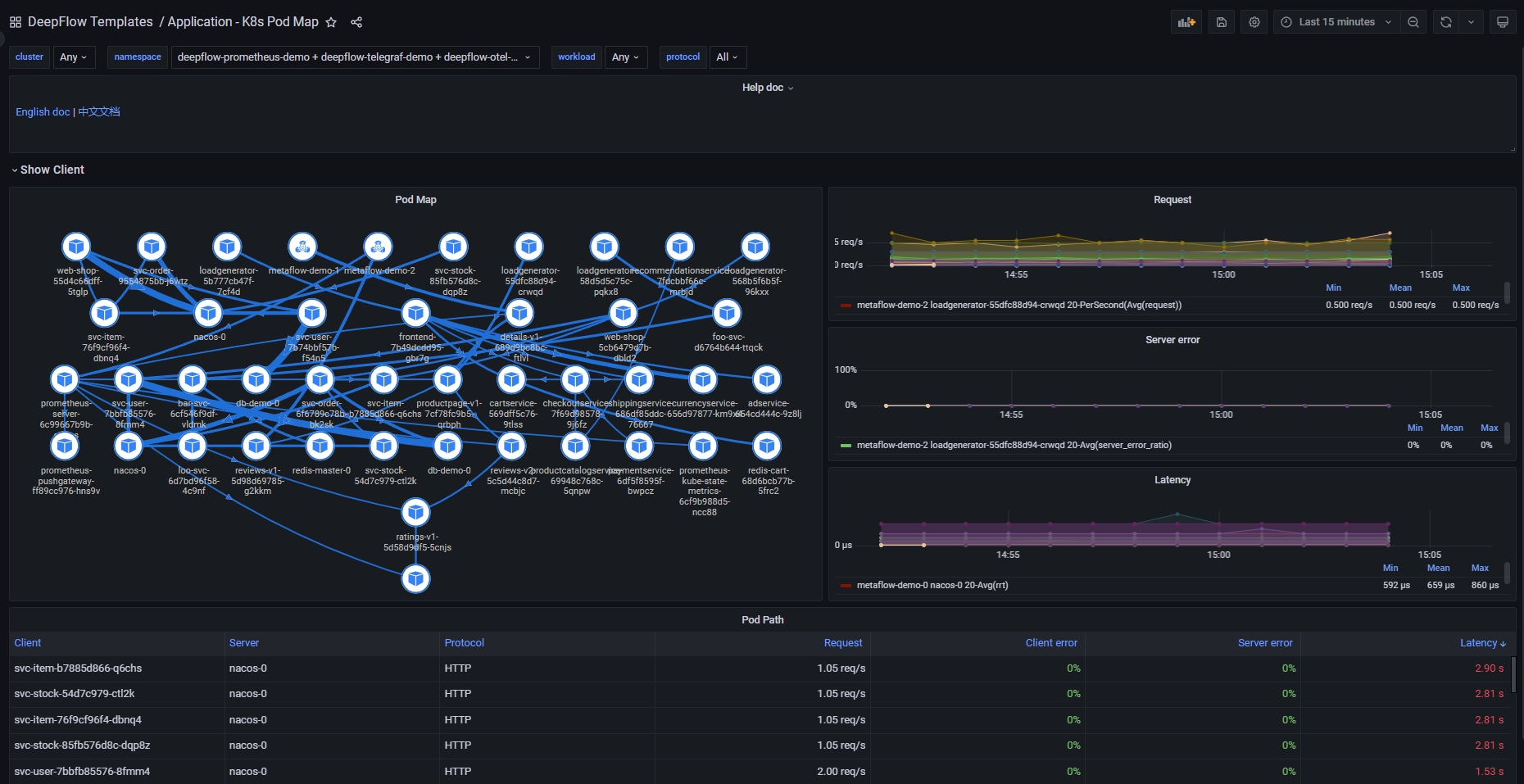The image size is (1524, 784).
Task: Select the metaflow-demo-1 node icon
Action: coord(302,246)
